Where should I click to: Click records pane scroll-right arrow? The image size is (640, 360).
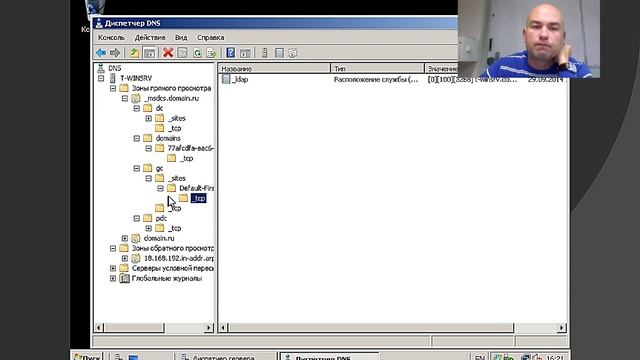pos(562,327)
